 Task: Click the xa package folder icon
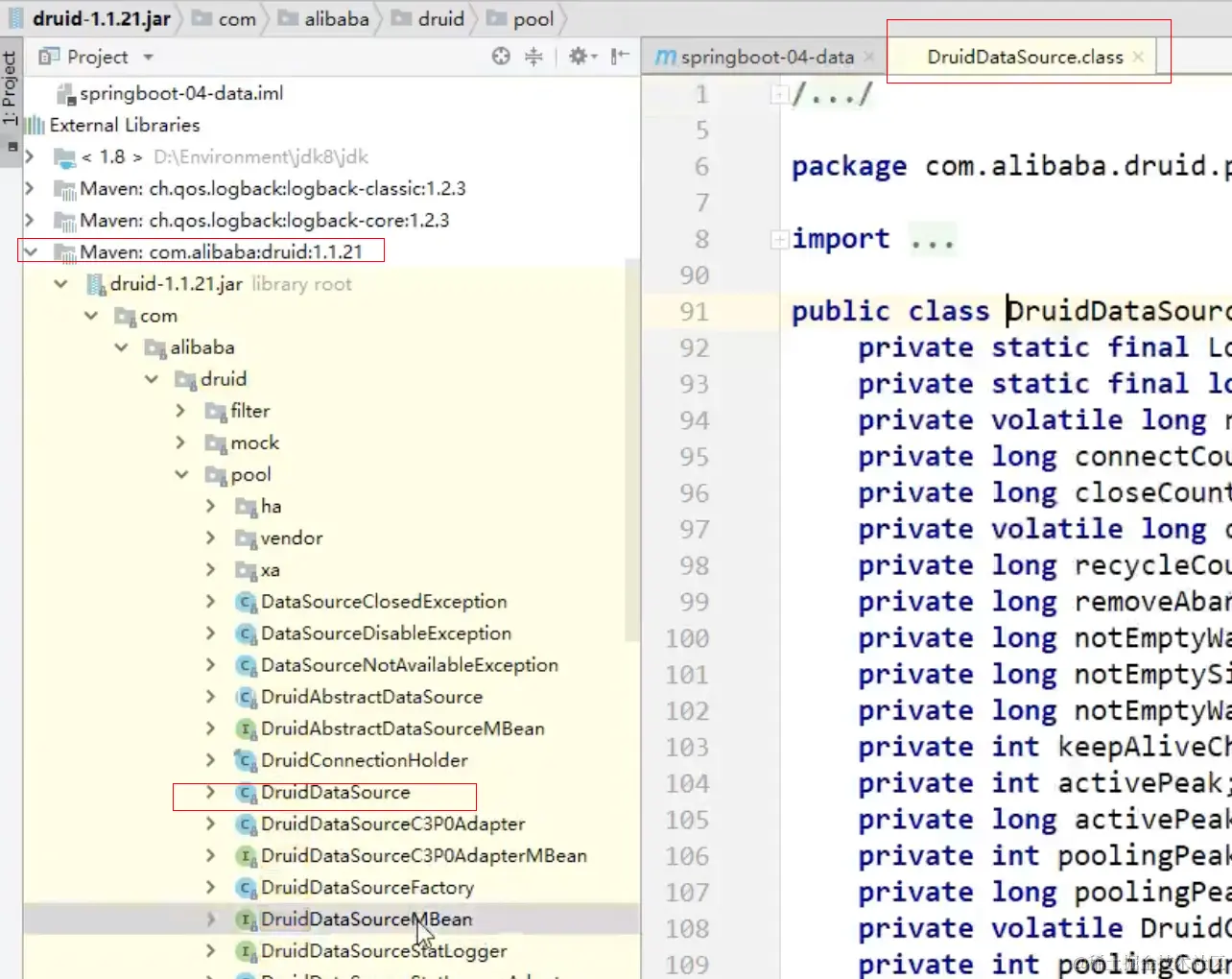246,570
